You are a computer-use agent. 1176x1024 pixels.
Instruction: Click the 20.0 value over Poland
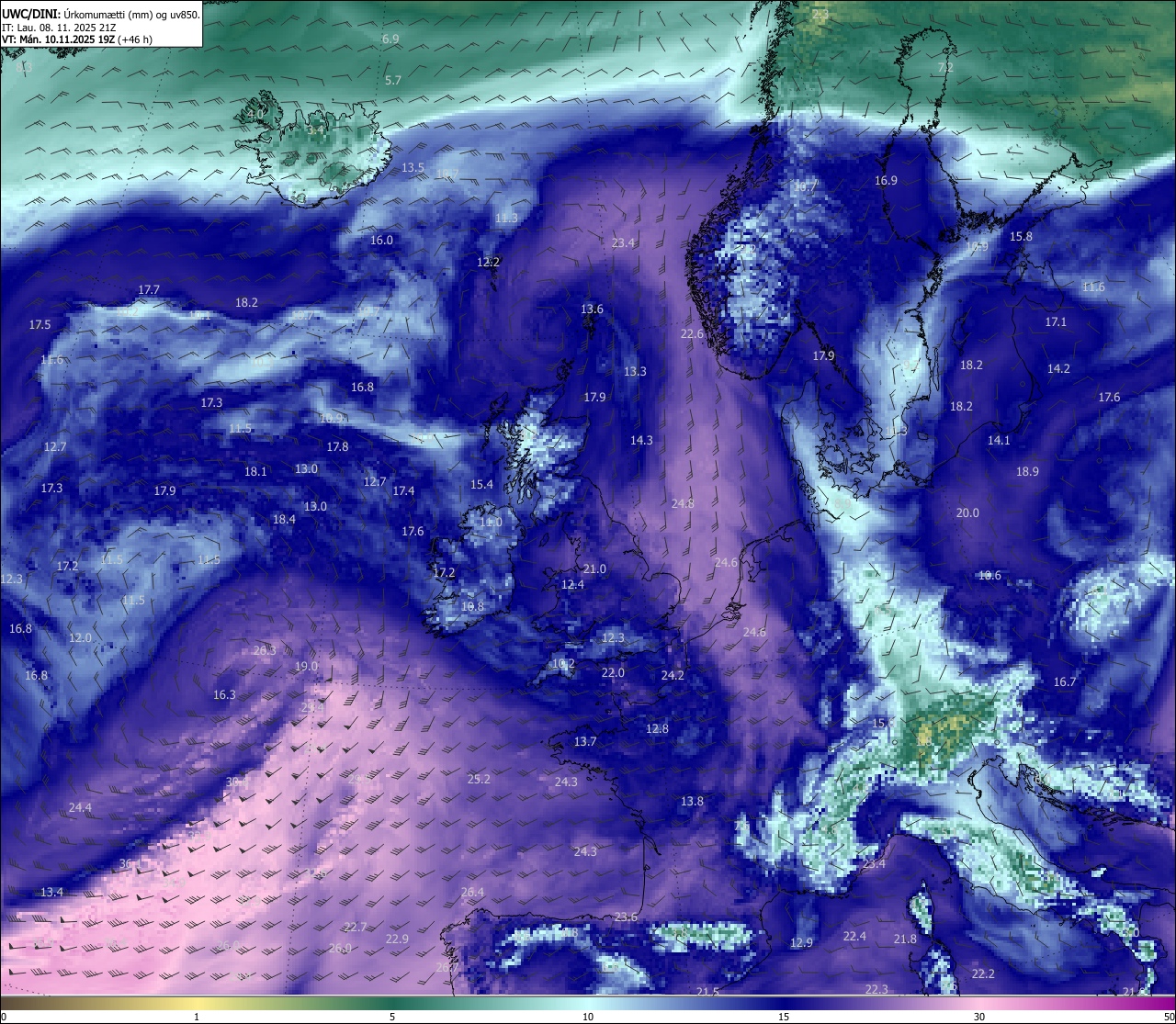[967, 513]
